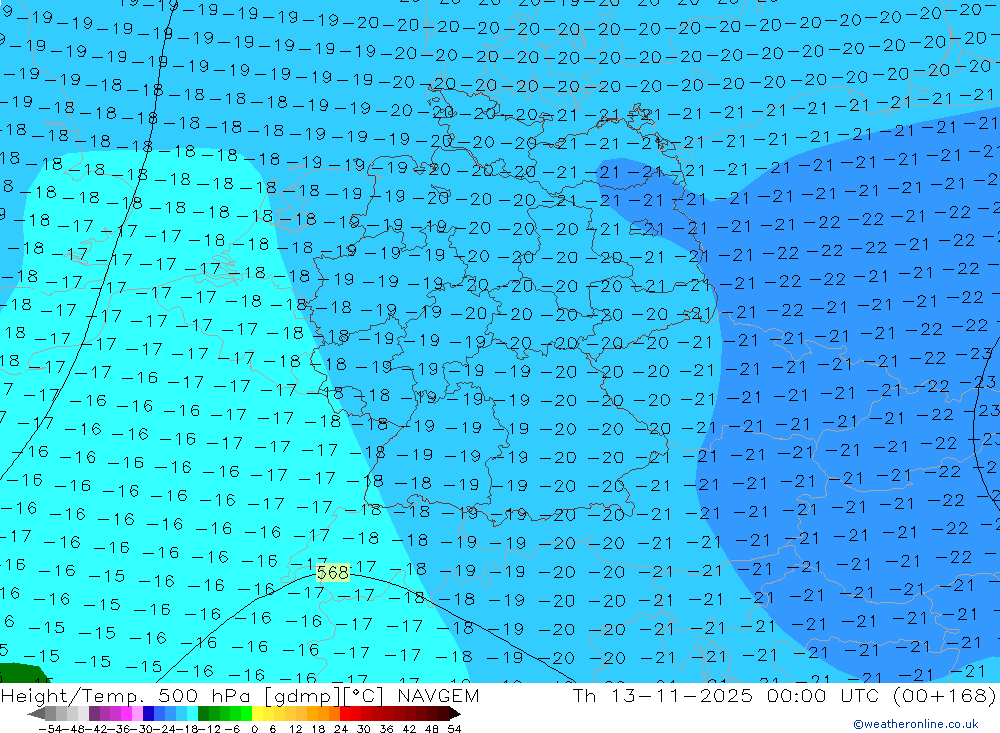
Task: Click the gray left arrow of color scale
Action: coord(36,714)
